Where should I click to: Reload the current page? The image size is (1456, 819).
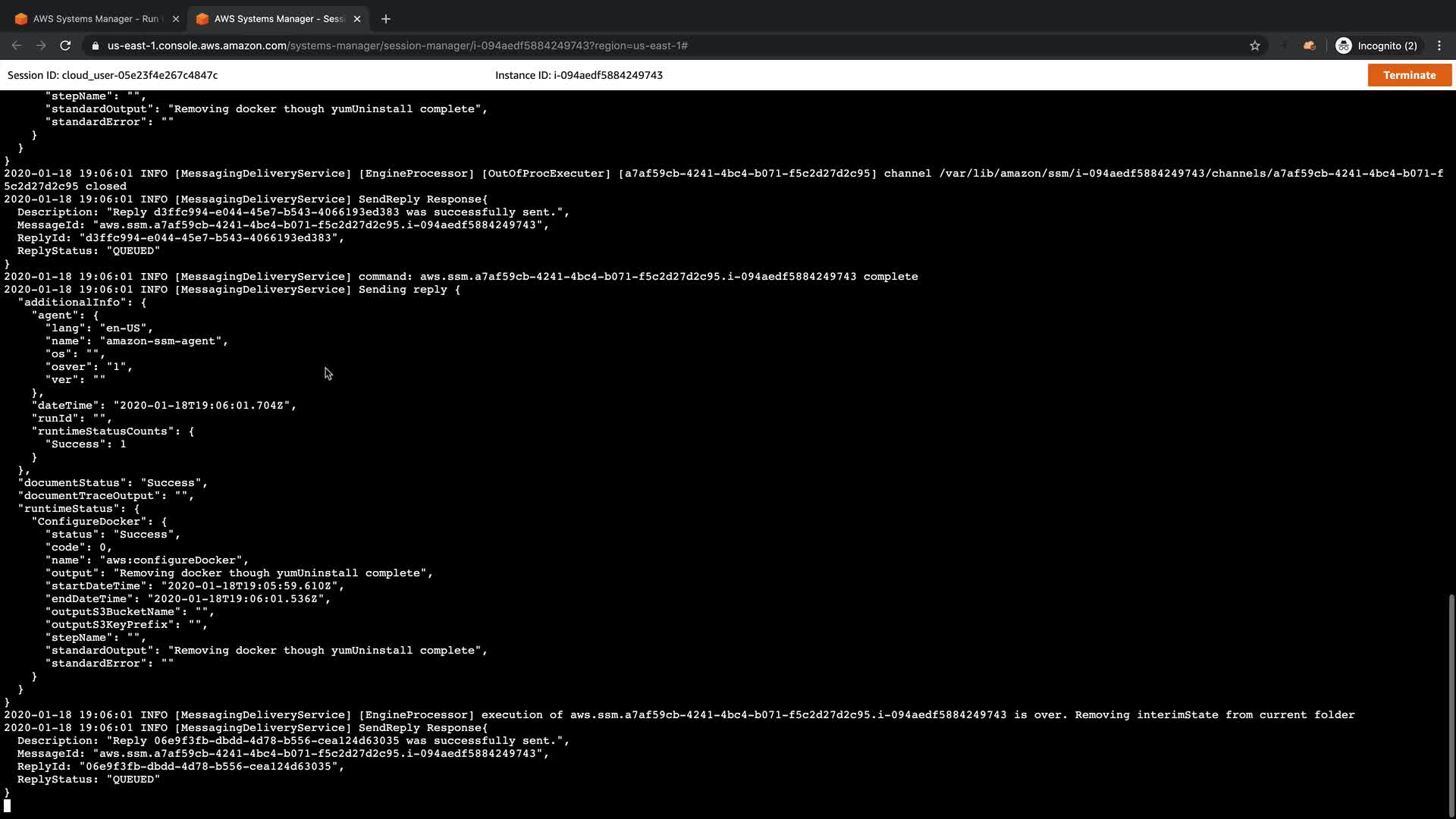[x=65, y=45]
